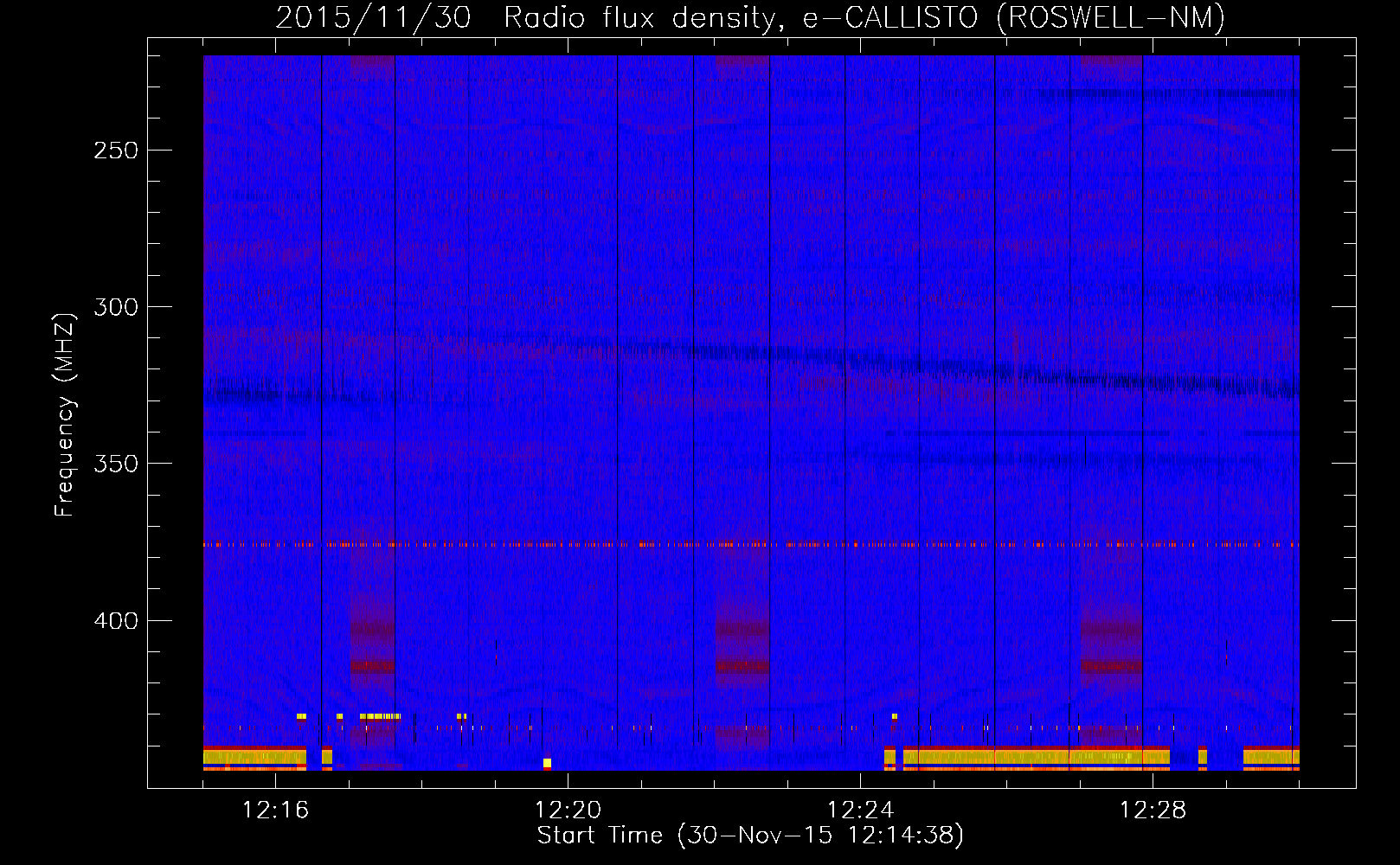Click the '400' frequency tick label
Viewport: 1400px width, 865px height.
(116, 621)
